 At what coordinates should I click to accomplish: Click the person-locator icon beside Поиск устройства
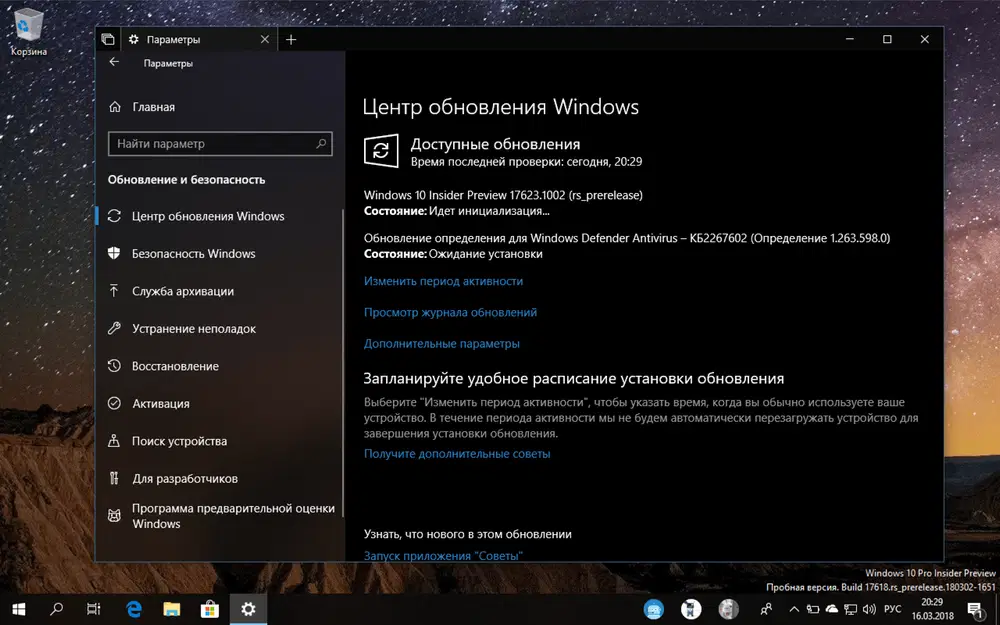114,441
